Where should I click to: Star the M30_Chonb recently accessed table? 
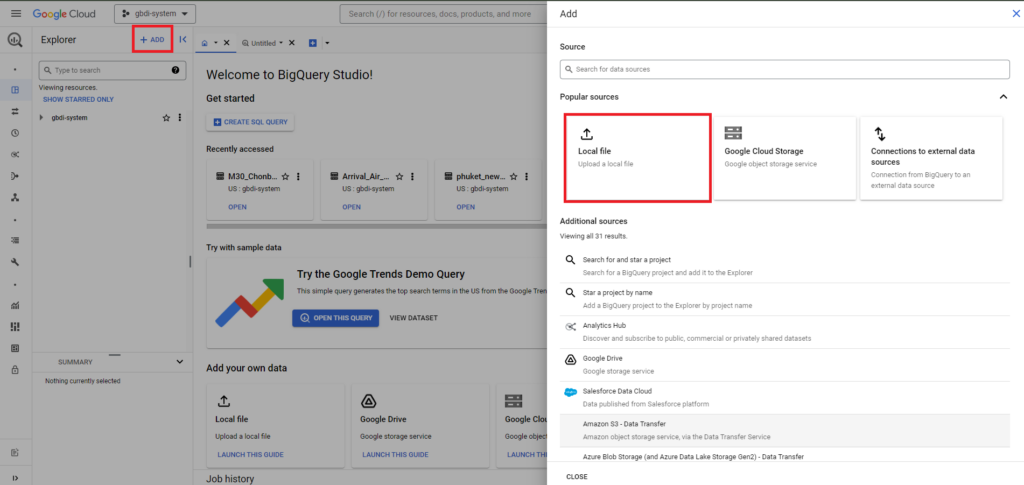coord(285,176)
